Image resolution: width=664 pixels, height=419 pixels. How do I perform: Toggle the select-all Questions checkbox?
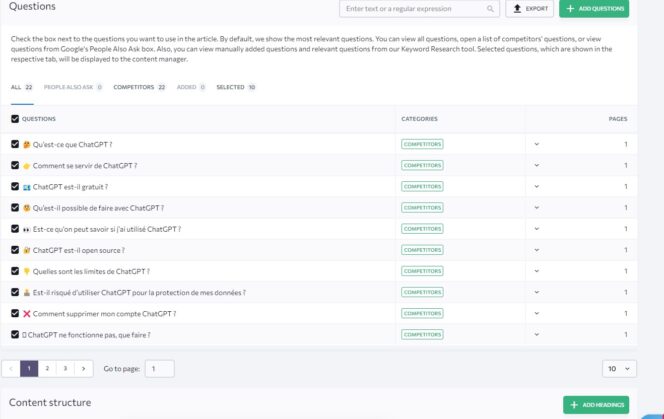(x=14, y=119)
